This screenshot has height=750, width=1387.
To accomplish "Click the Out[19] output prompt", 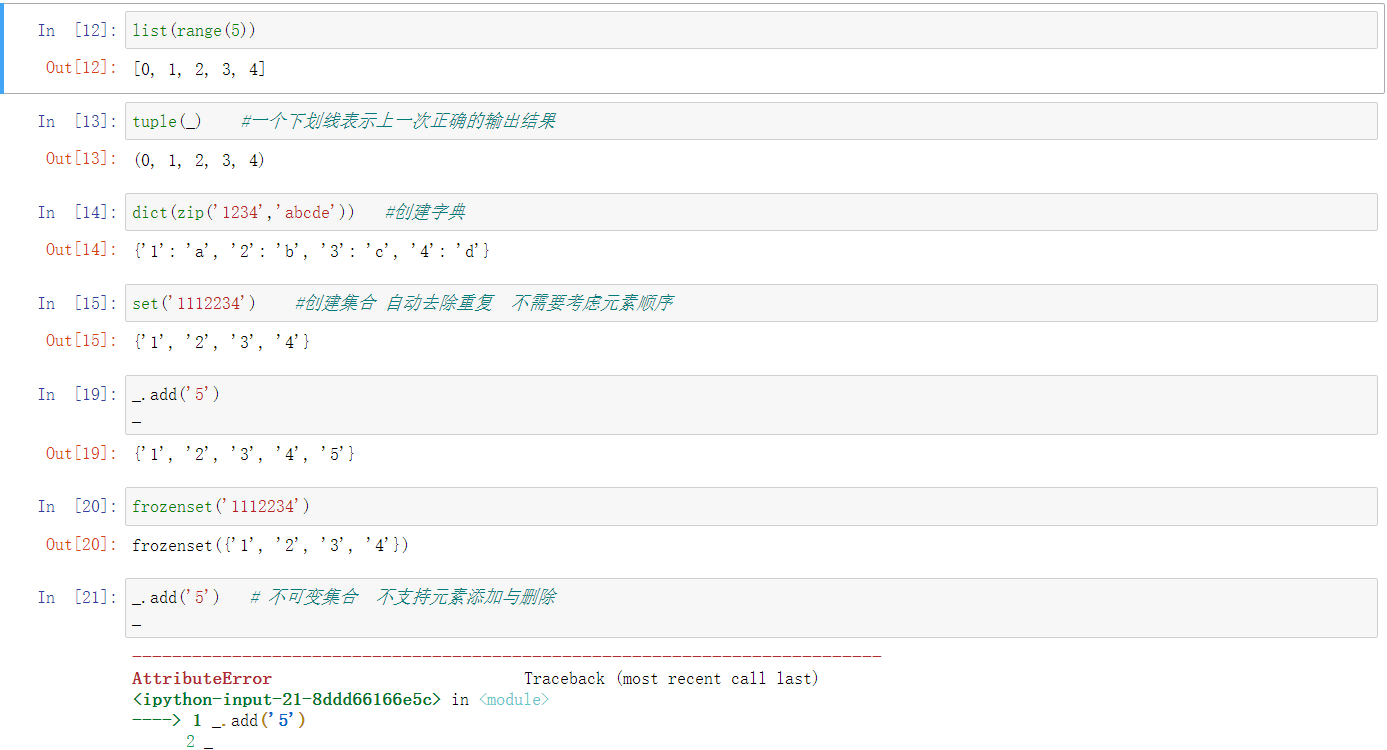I will coord(81,454).
